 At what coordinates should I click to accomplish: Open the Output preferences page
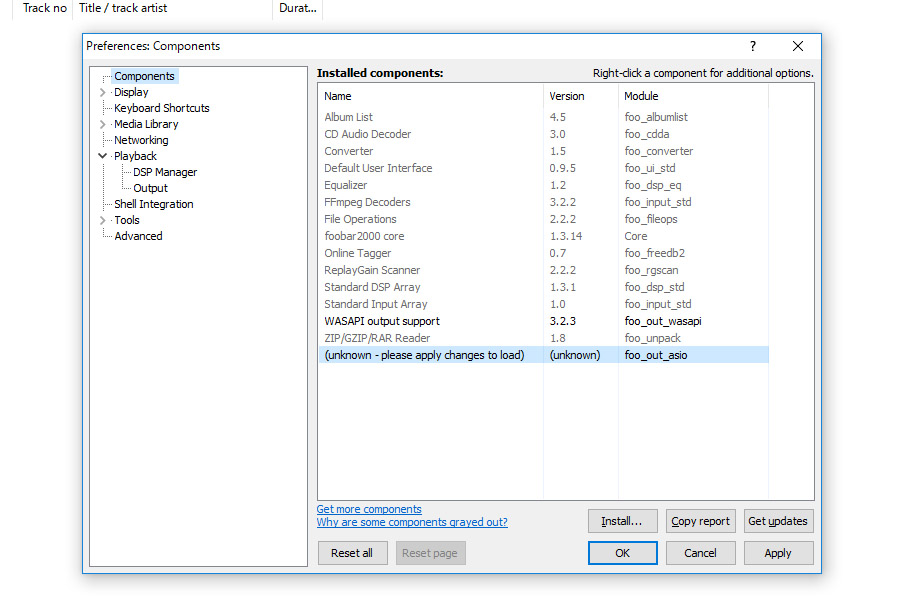[x=150, y=188]
